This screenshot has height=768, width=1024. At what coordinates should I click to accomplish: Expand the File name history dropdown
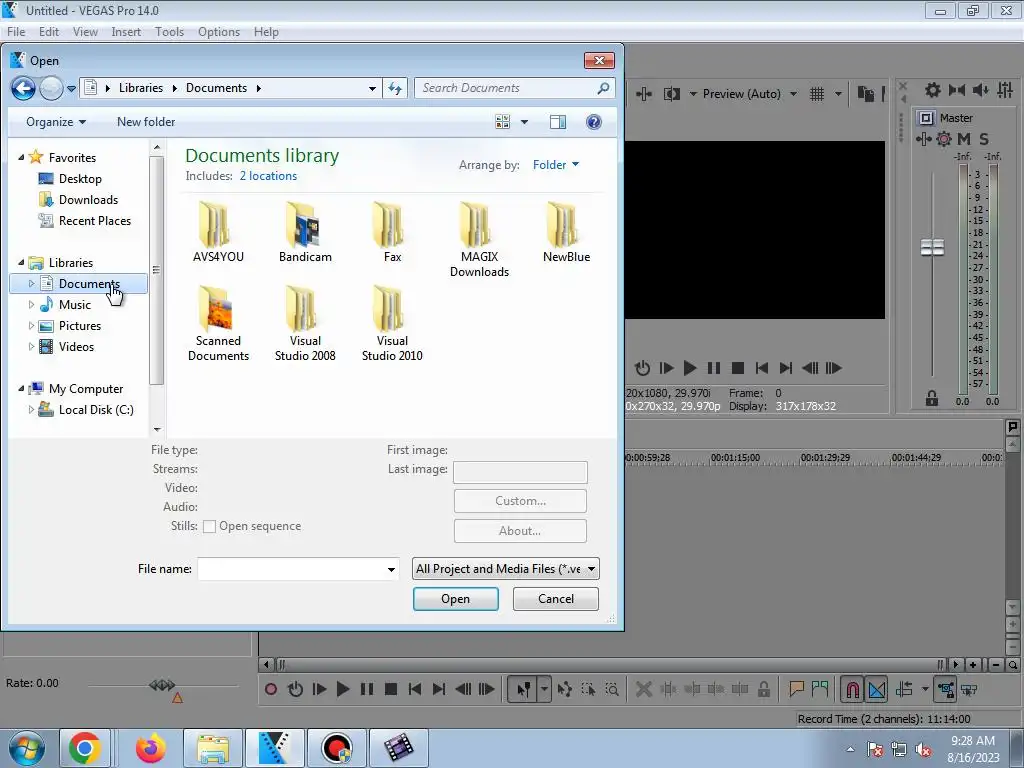[391, 569]
